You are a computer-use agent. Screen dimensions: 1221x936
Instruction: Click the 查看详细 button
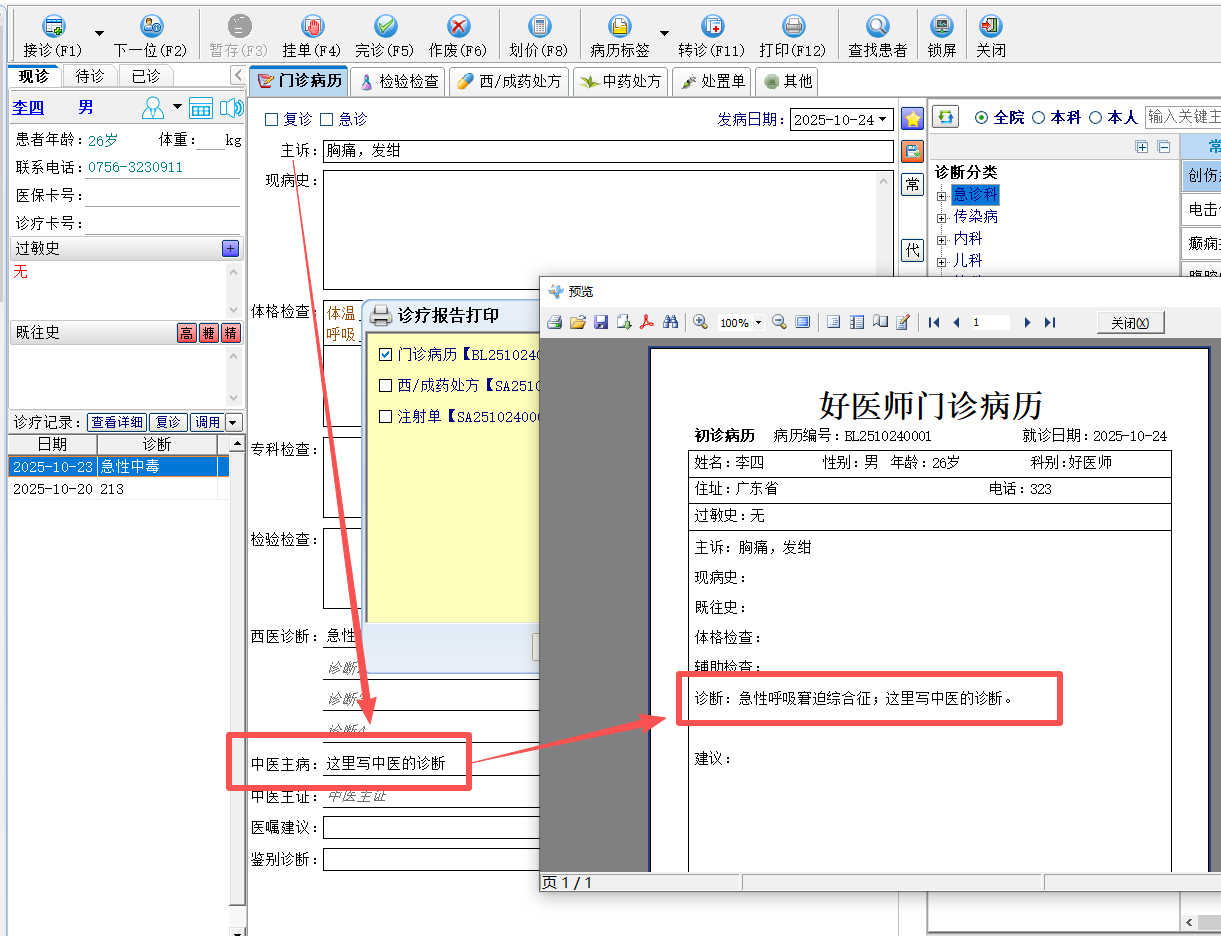[x=117, y=422]
